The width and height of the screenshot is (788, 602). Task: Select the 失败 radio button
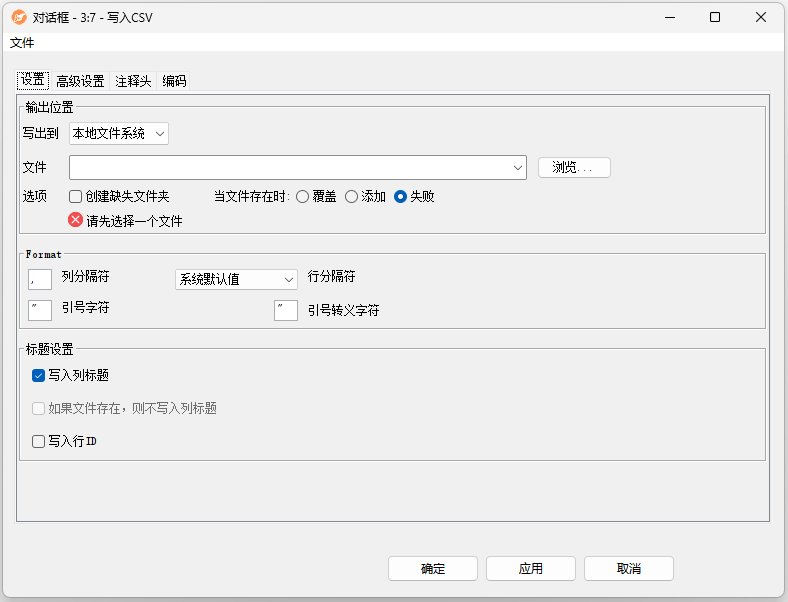pyautogui.click(x=400, y=197)
